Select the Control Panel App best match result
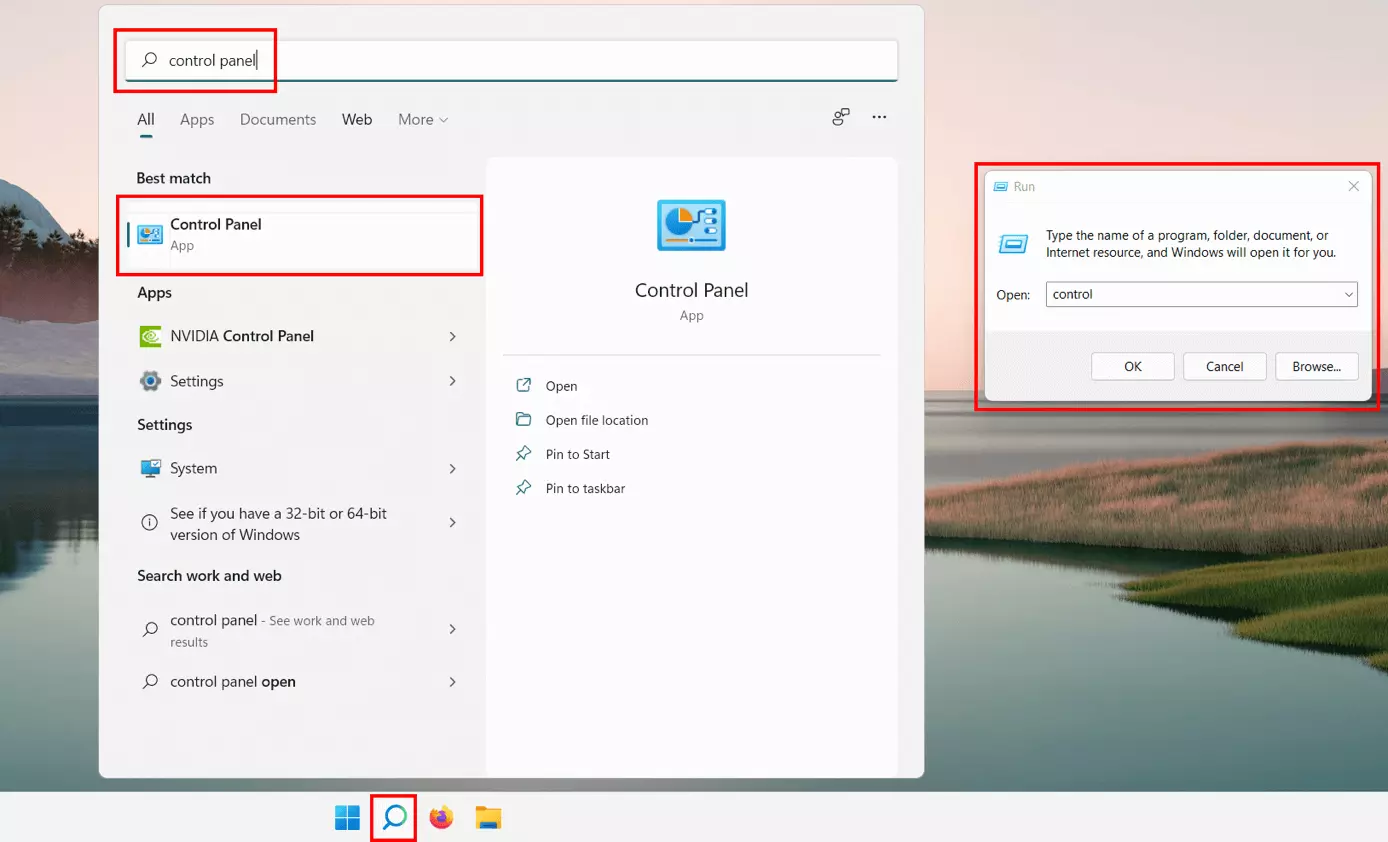The height and width of the screenshot is (842, 1388). [x=300, y=235]
